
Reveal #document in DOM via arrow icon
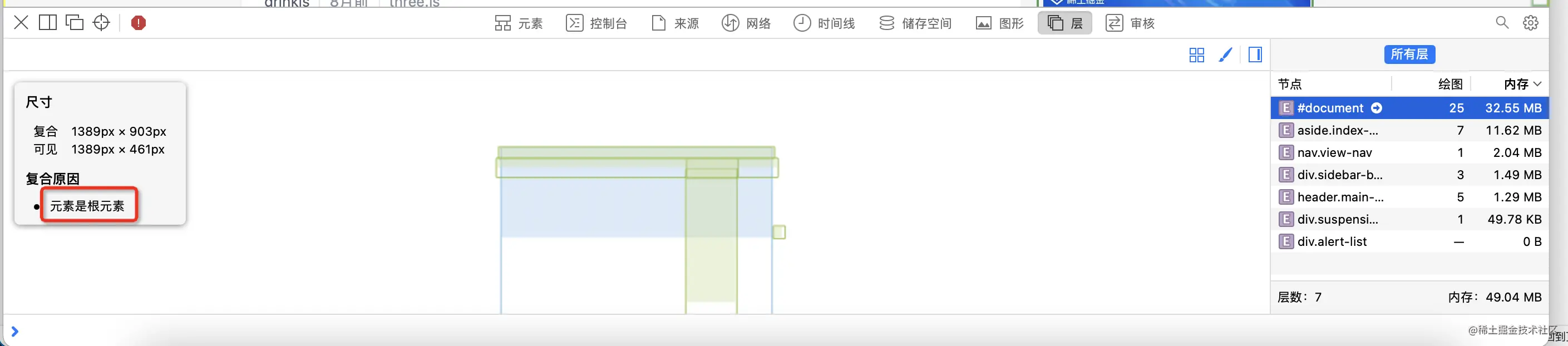click(1376, 107)
